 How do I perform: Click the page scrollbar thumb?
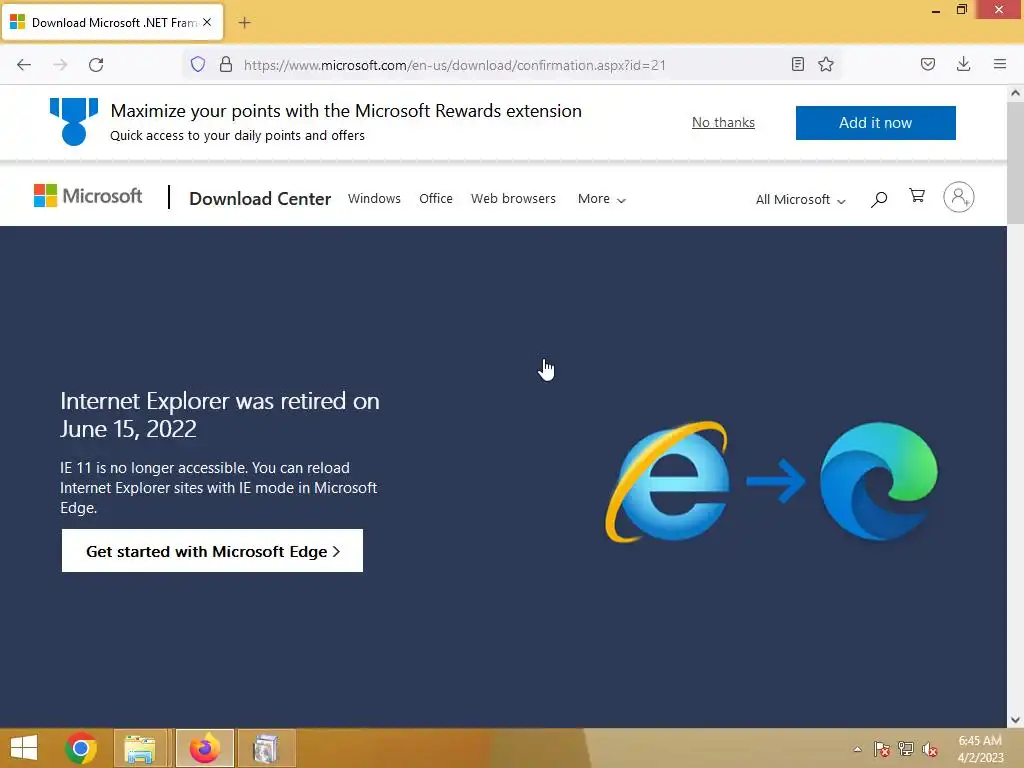tap(1015, 163)
